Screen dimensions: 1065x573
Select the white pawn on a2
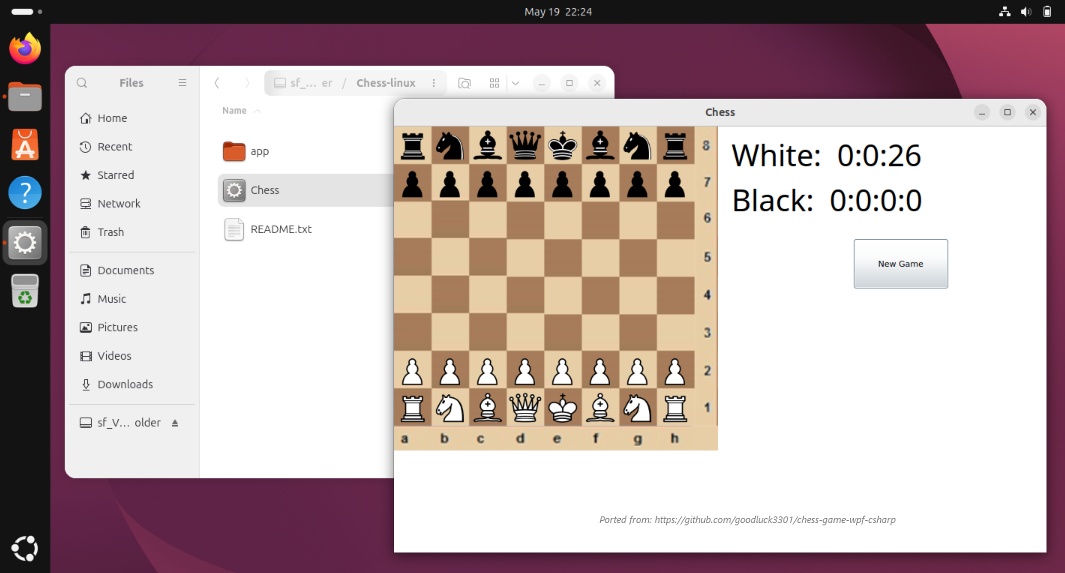pos(412,370)
